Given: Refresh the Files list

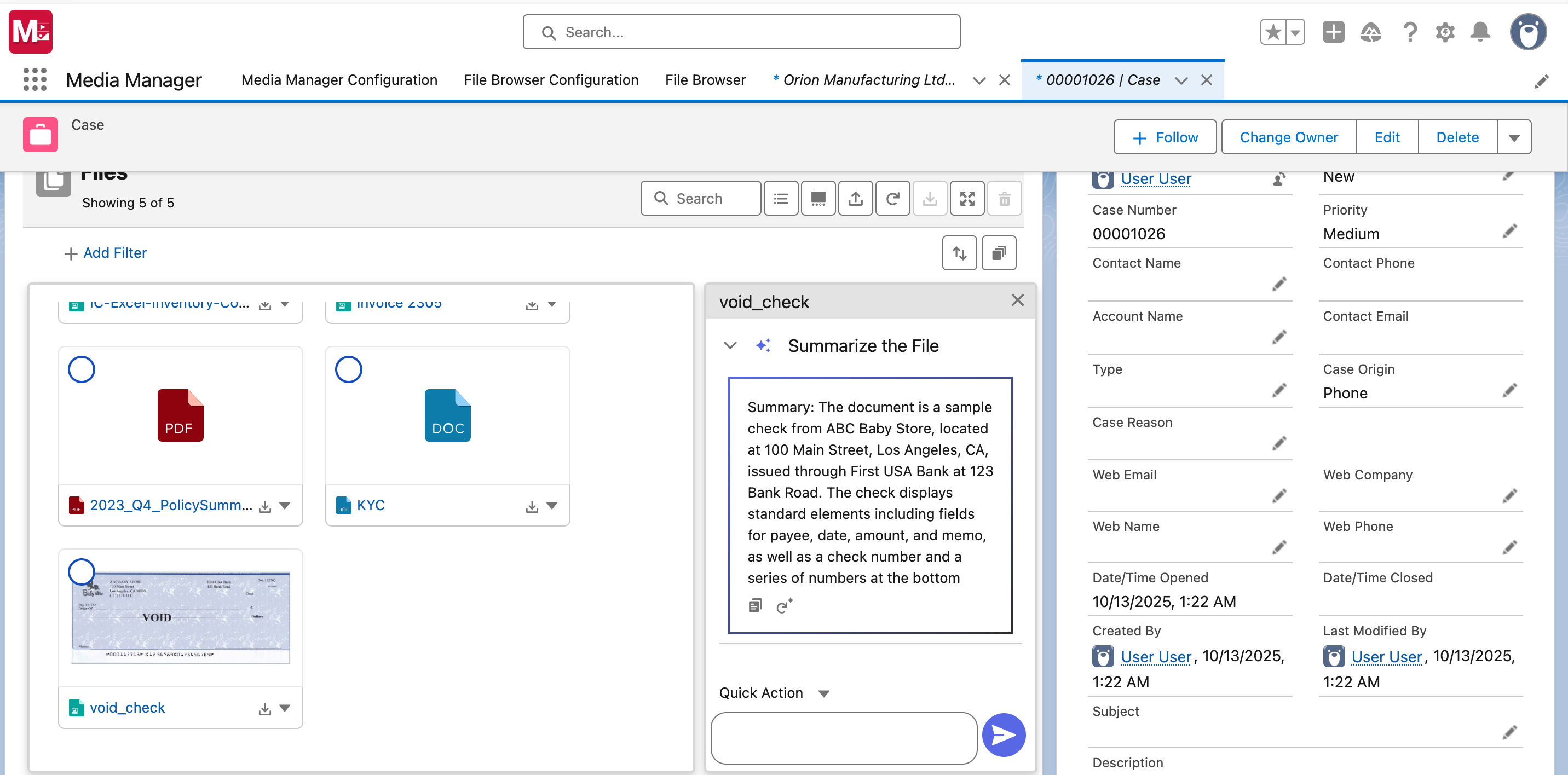Looking at the screenshot, I should 892,198.
